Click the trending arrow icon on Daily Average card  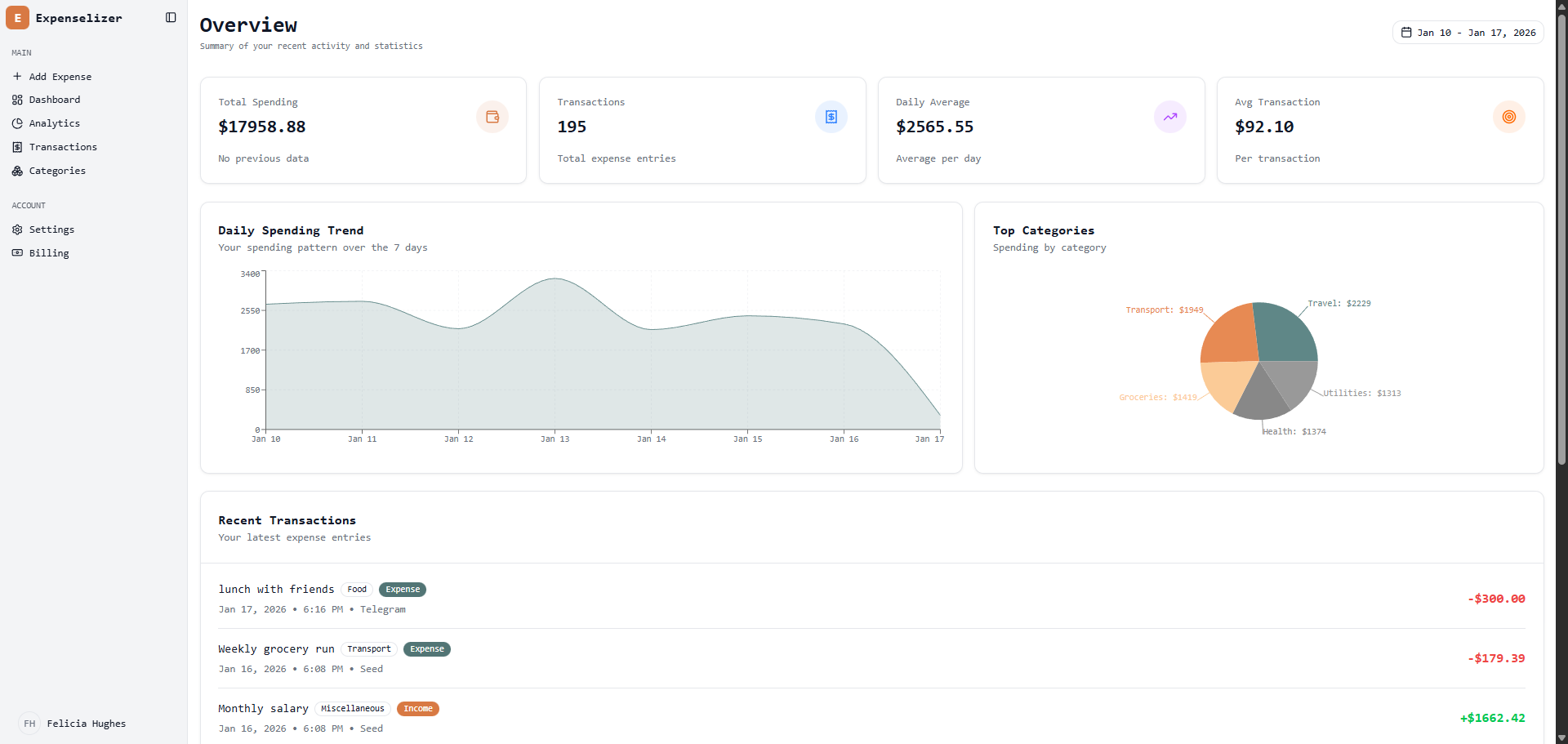[1169, 116]
